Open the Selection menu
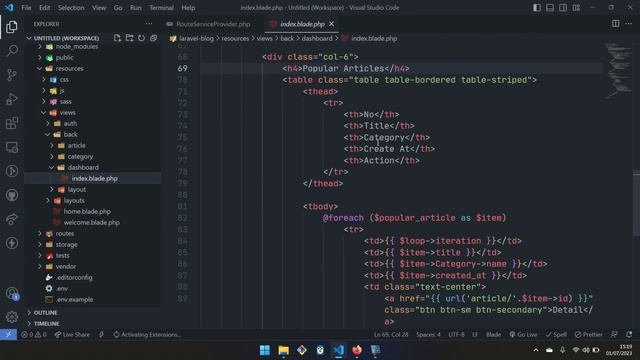Viewport: 640px width, 360px height. tap(71, 7)
